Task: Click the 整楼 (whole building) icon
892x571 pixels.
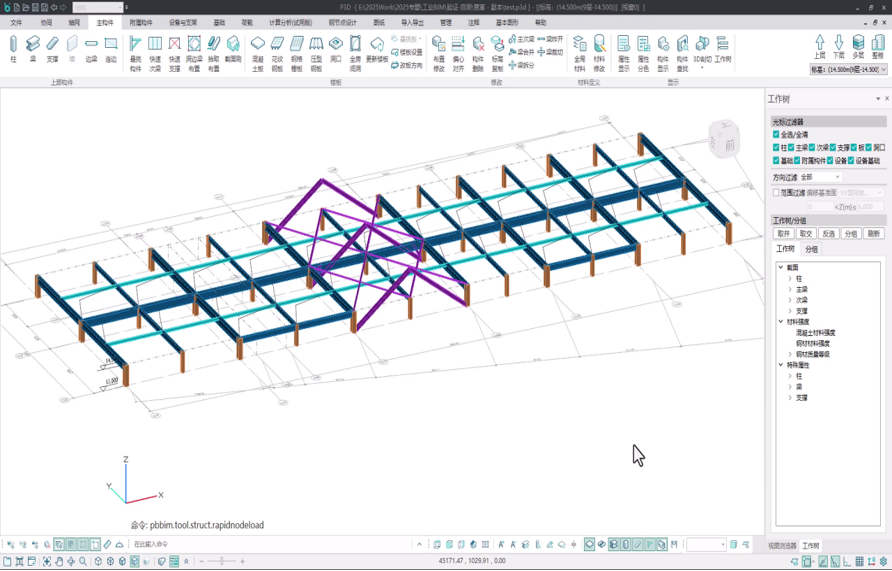Action: tap(877, 45)
